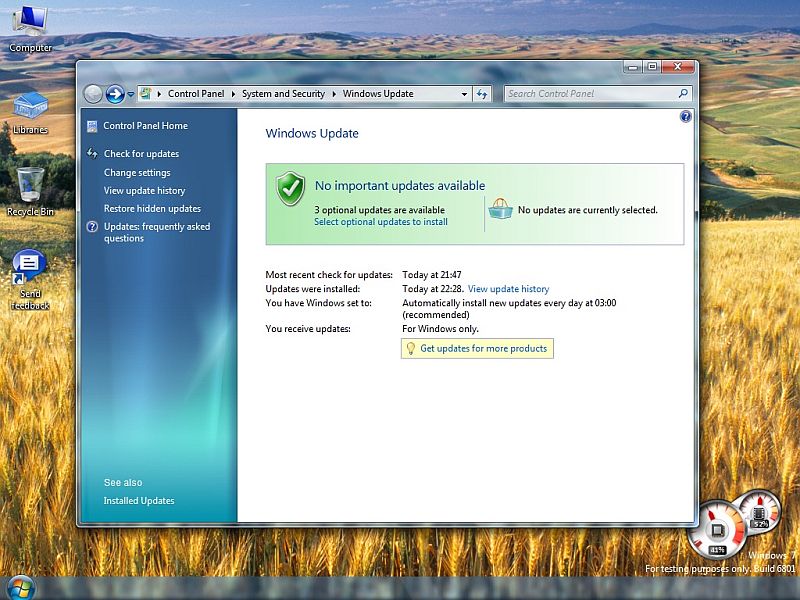Open Change settings
The width and height of the screenshot is (800, 600).
pos(137,172)
